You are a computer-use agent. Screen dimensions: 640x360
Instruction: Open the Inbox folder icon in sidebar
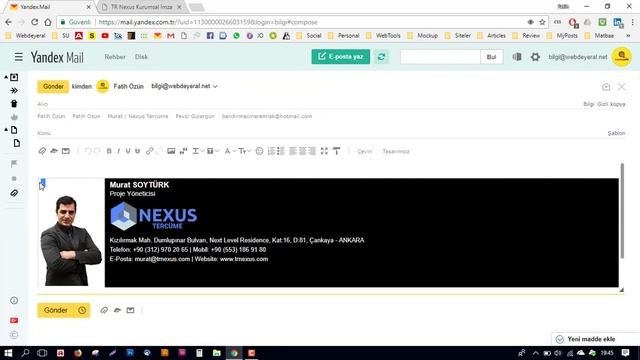coord(14,77)
